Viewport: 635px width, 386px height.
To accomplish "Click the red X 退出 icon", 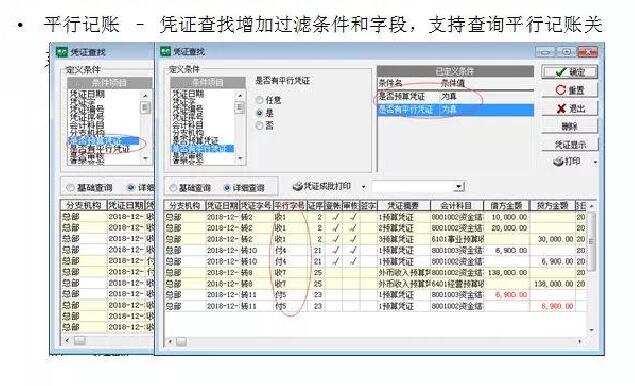I will [561, 108].
